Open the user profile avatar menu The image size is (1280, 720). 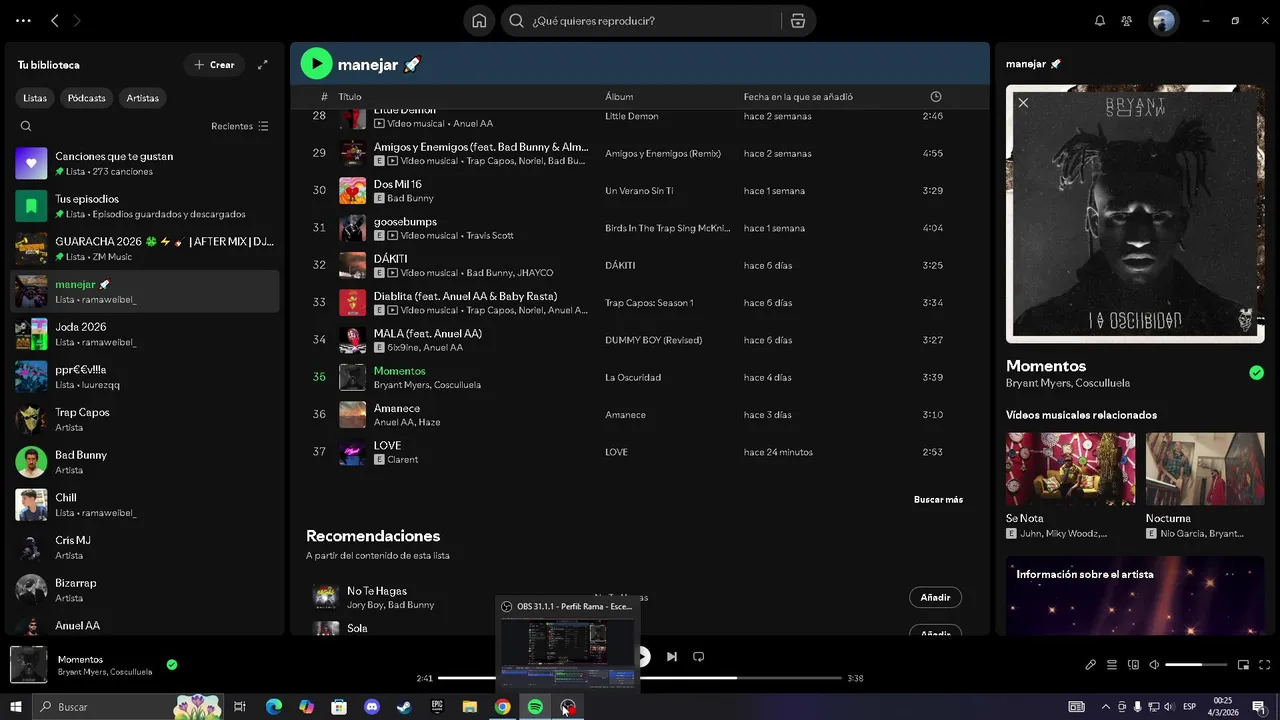tap(1163, 21)
